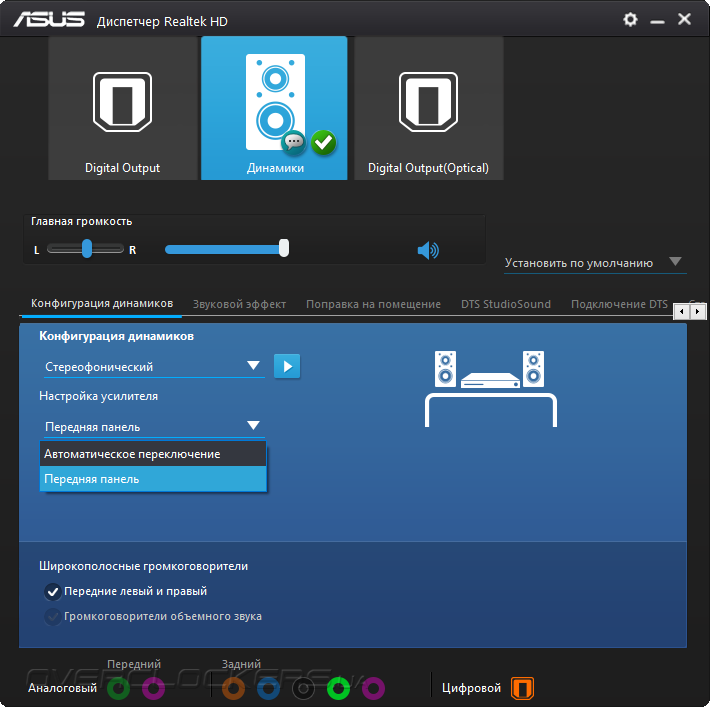The image size is (710, 707).
Task: Click the chat bubble icon on Динамики
Action: pos(293,142)
